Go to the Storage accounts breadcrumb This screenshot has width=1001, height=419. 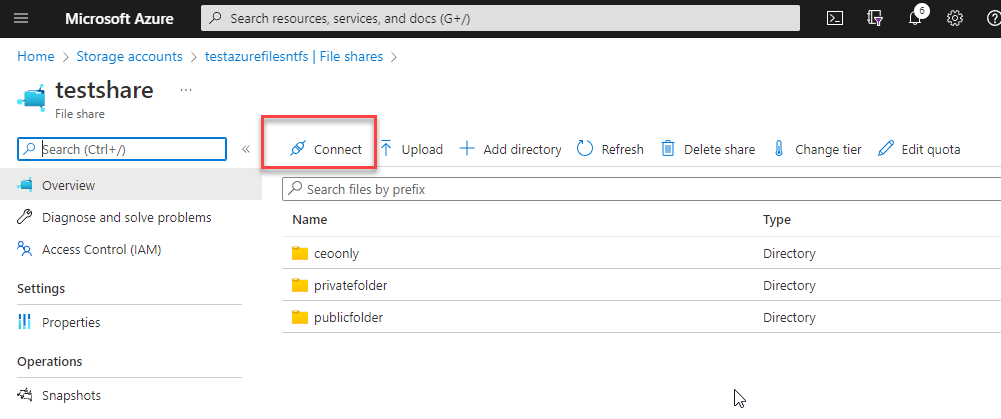[x=130, y=56]
